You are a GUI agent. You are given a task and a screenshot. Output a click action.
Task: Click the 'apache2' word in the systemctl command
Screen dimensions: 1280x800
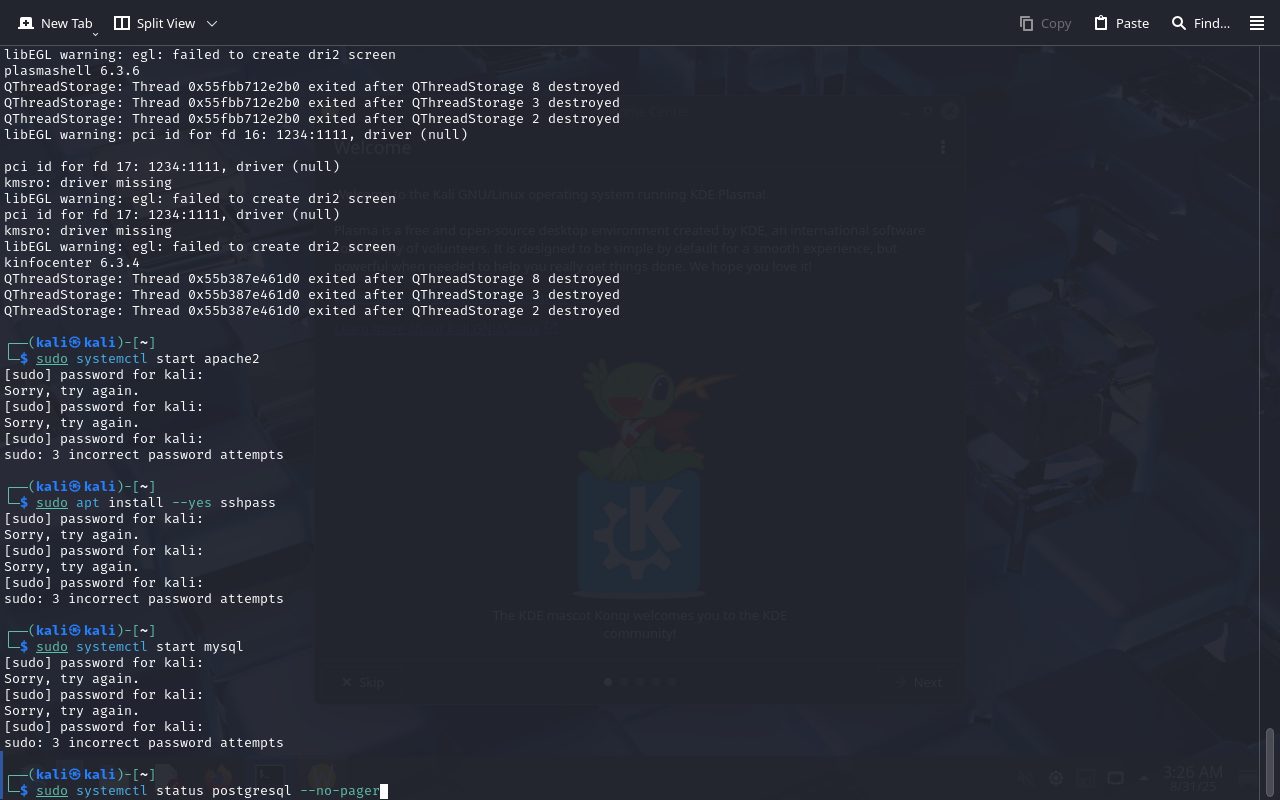point(232,359)
